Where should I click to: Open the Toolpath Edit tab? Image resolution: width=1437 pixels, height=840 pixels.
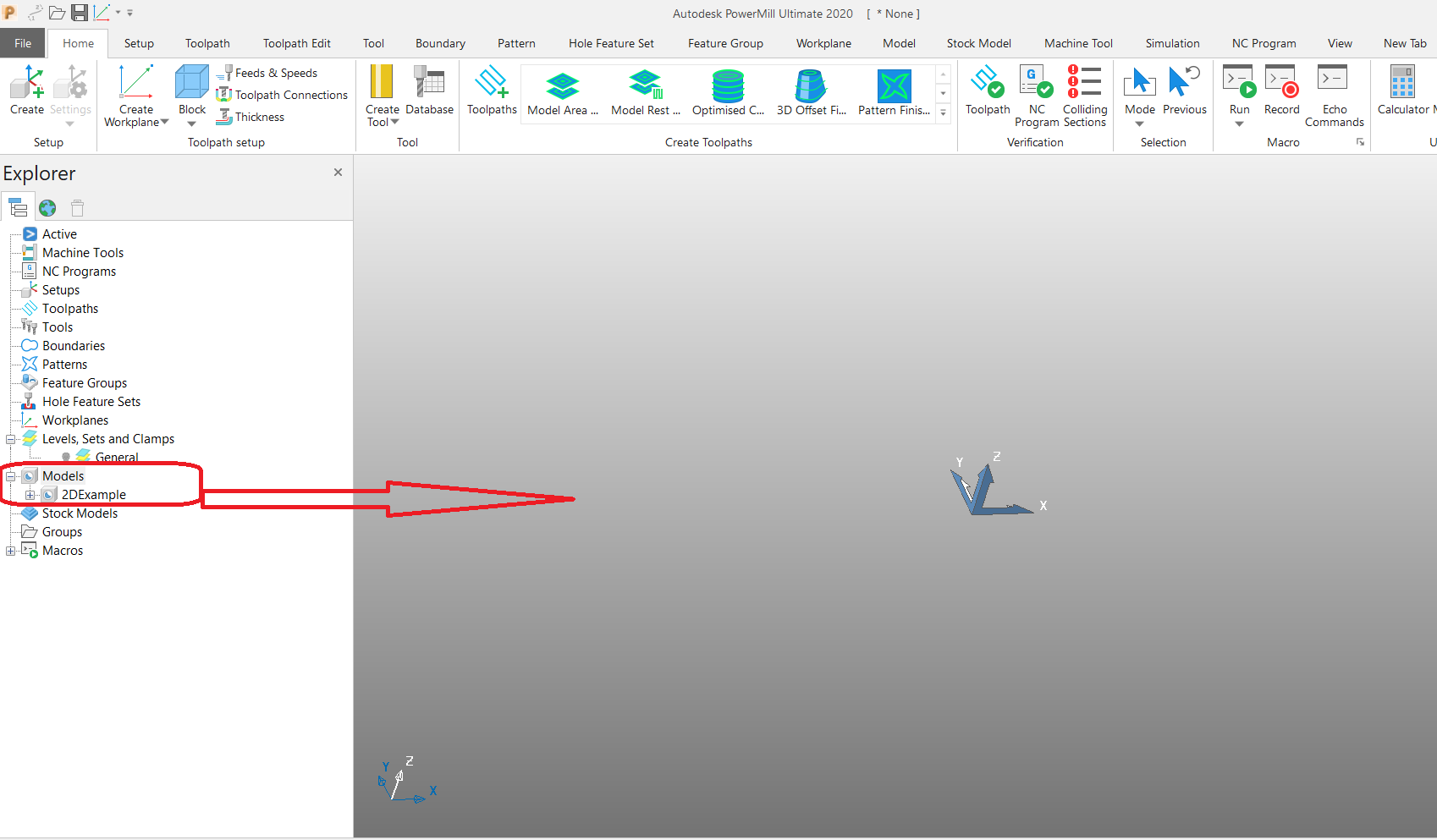[x=296, y=43]
